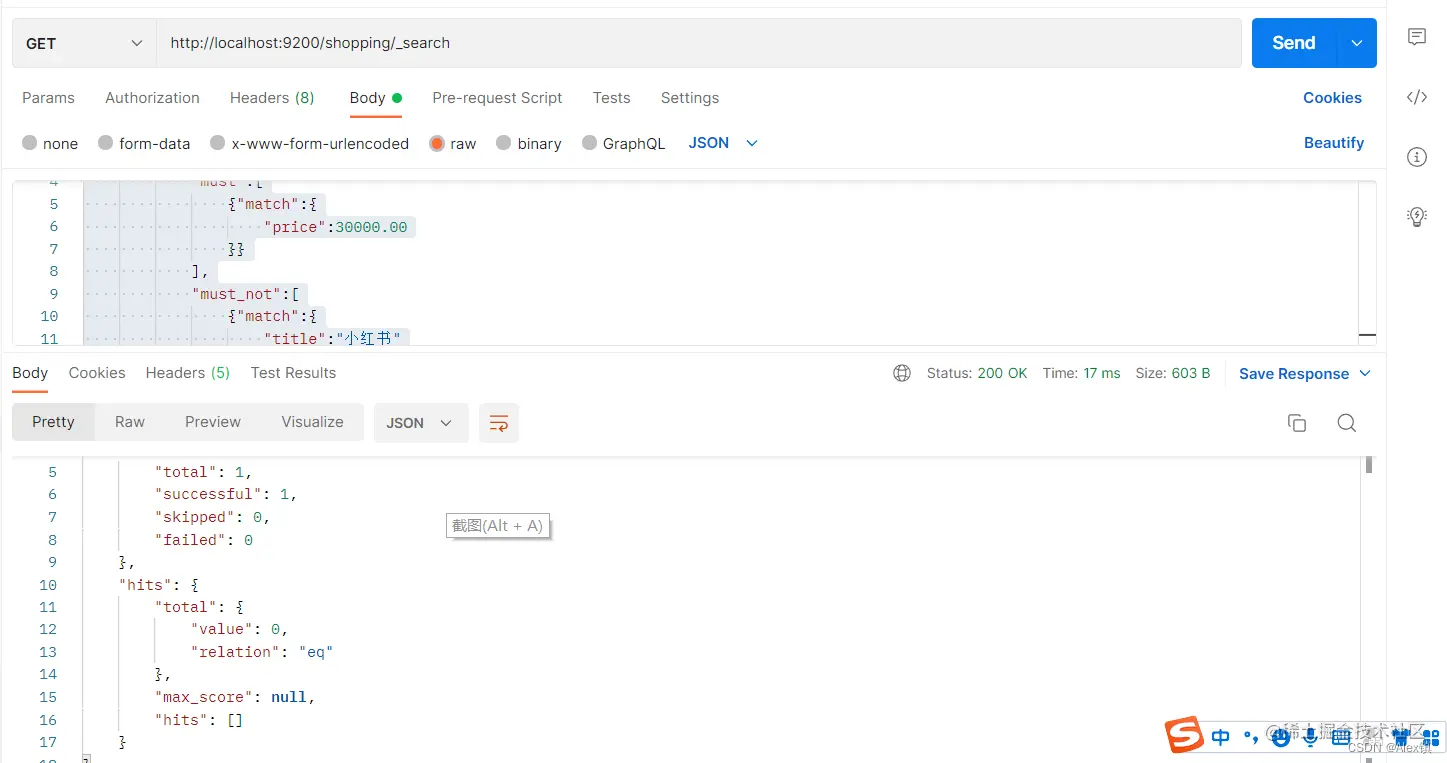This screenshot has height=763, width=1447.
Task: Select the none body type radio
Action: (x=30, y=143)
